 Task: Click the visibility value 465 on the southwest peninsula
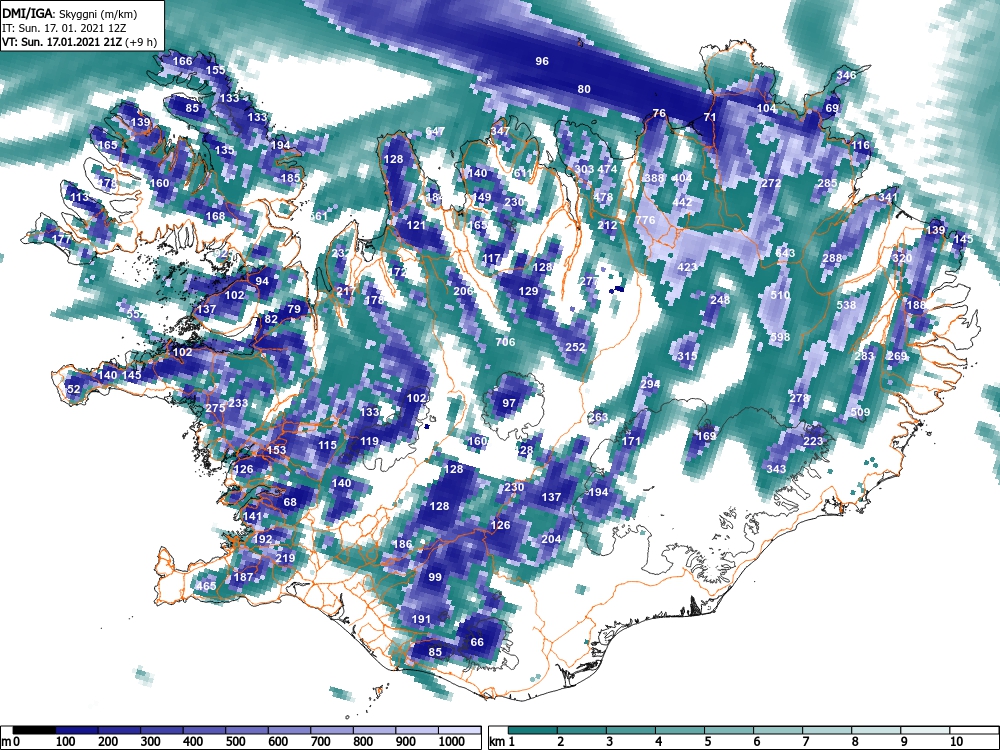206,587
